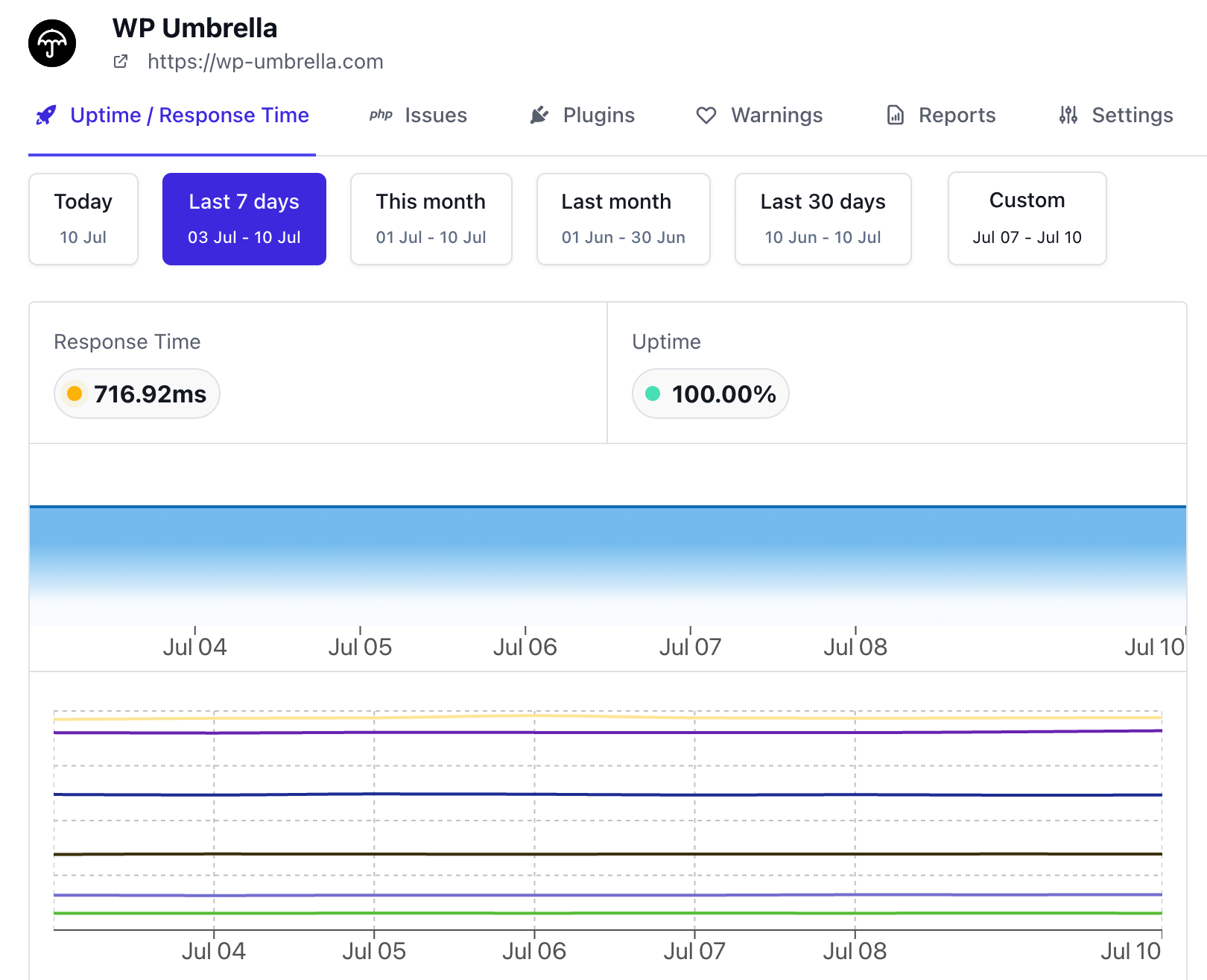Open the Reports tab
Image resolution: width=1207 pixels, height=980 pixels.
pos(941,116)
